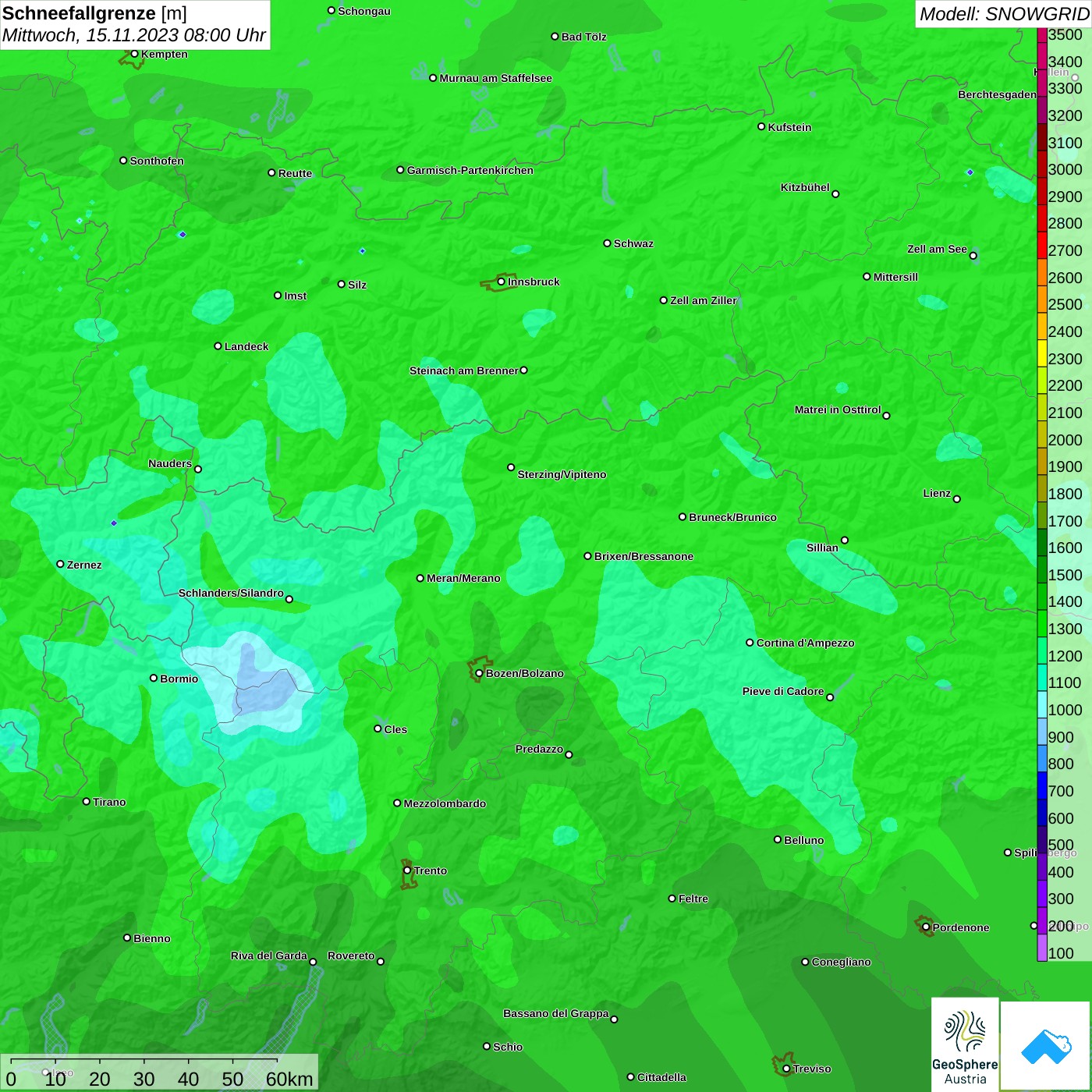
Task: Click the "3500" legend value
Action: [x=1065, y=34]
